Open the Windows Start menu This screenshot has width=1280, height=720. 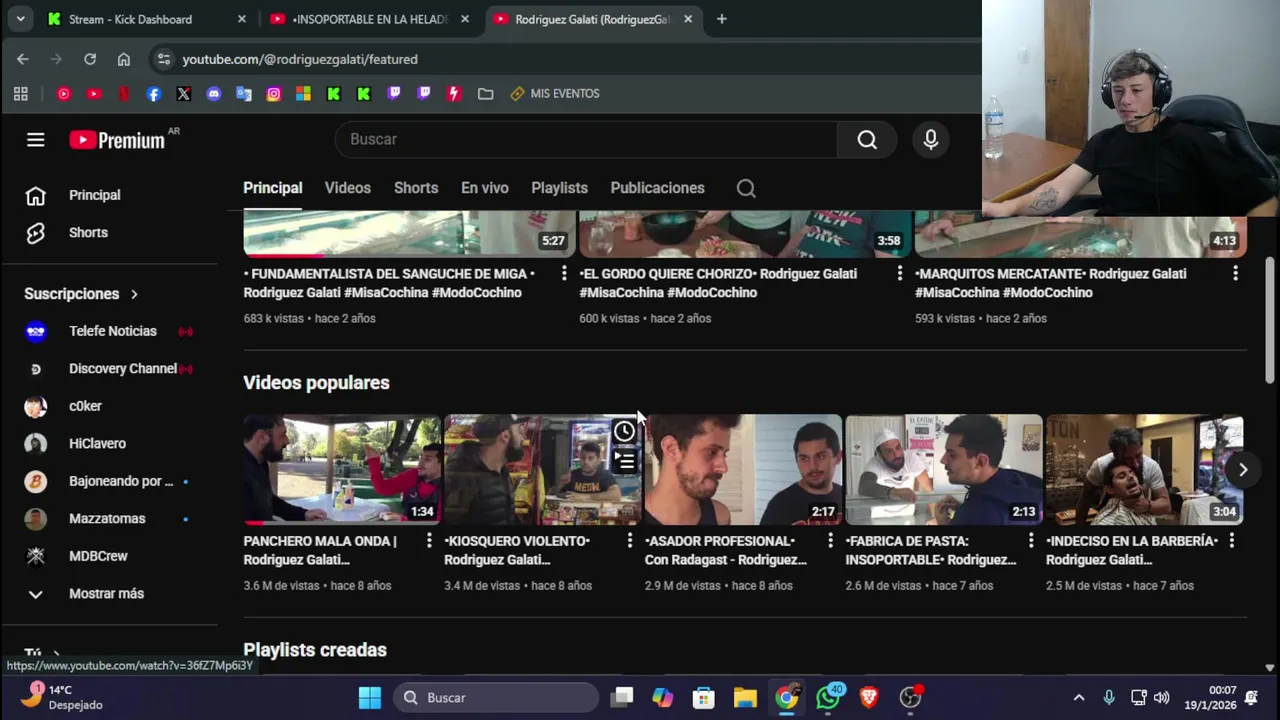tap(370, 698)
